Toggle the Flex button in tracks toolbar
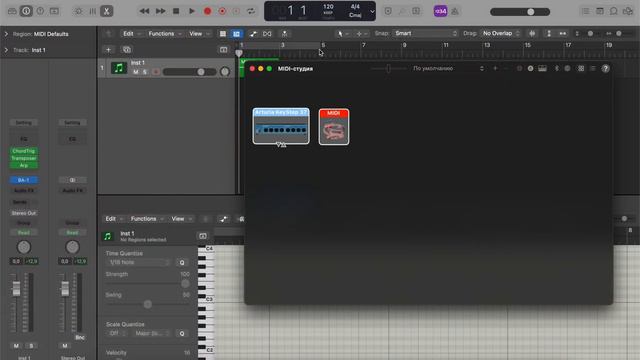640x360 pixels. click(267, 33)
